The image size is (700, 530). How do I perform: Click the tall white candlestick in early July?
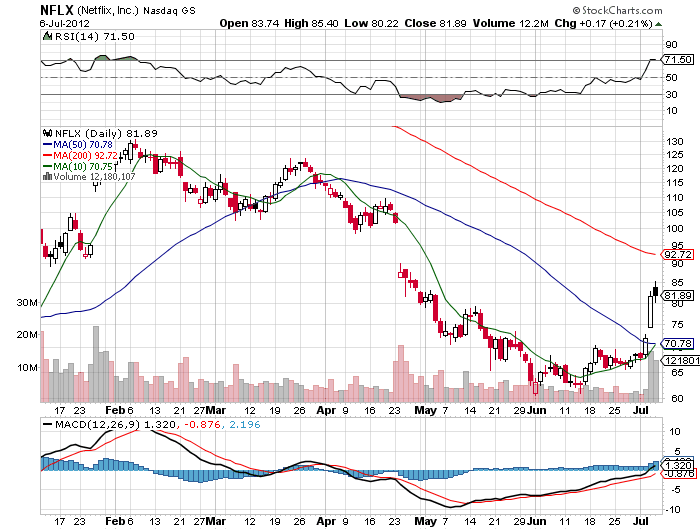650,310
